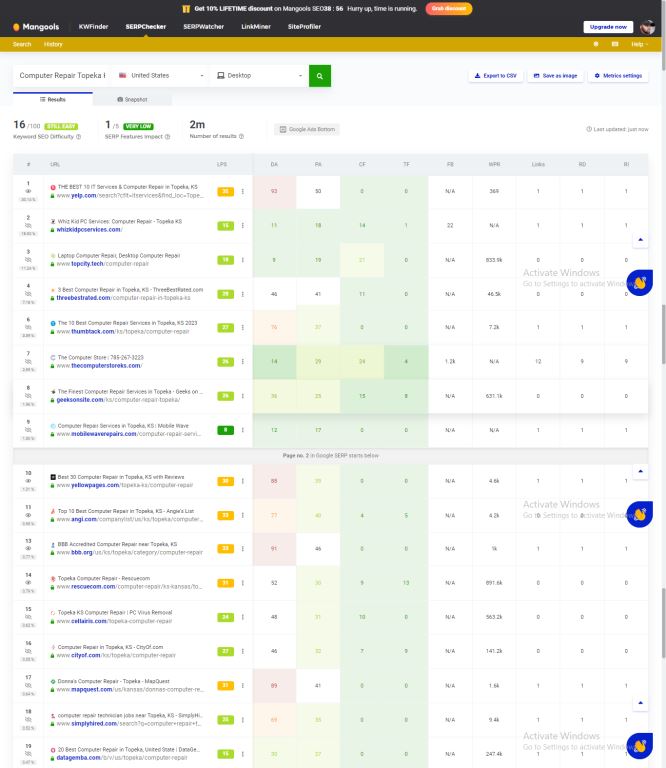
Task: Click Save as image
Action: click(555, 76)
